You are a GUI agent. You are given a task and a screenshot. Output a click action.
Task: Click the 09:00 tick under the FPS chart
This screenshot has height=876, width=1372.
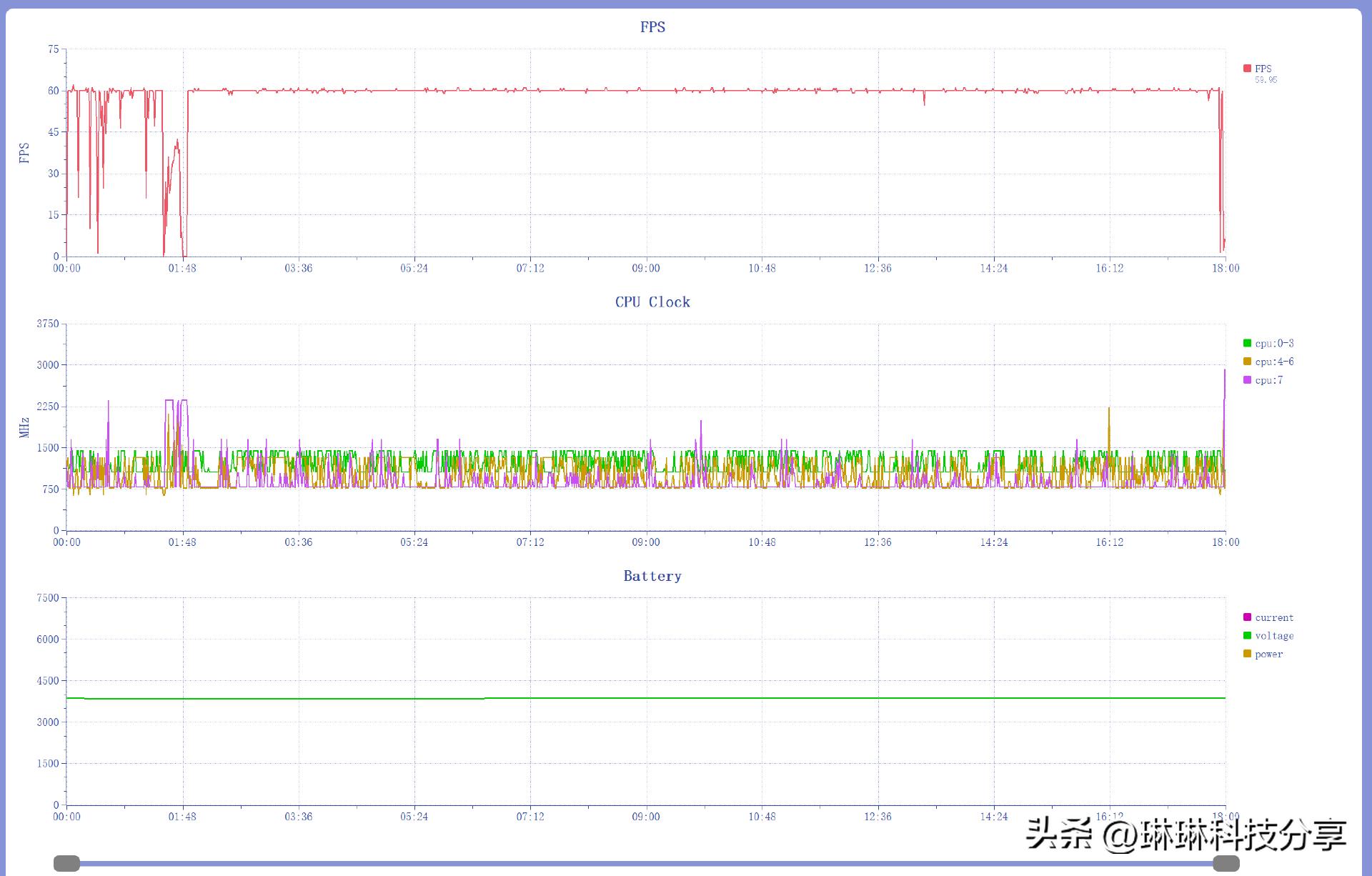646,268
